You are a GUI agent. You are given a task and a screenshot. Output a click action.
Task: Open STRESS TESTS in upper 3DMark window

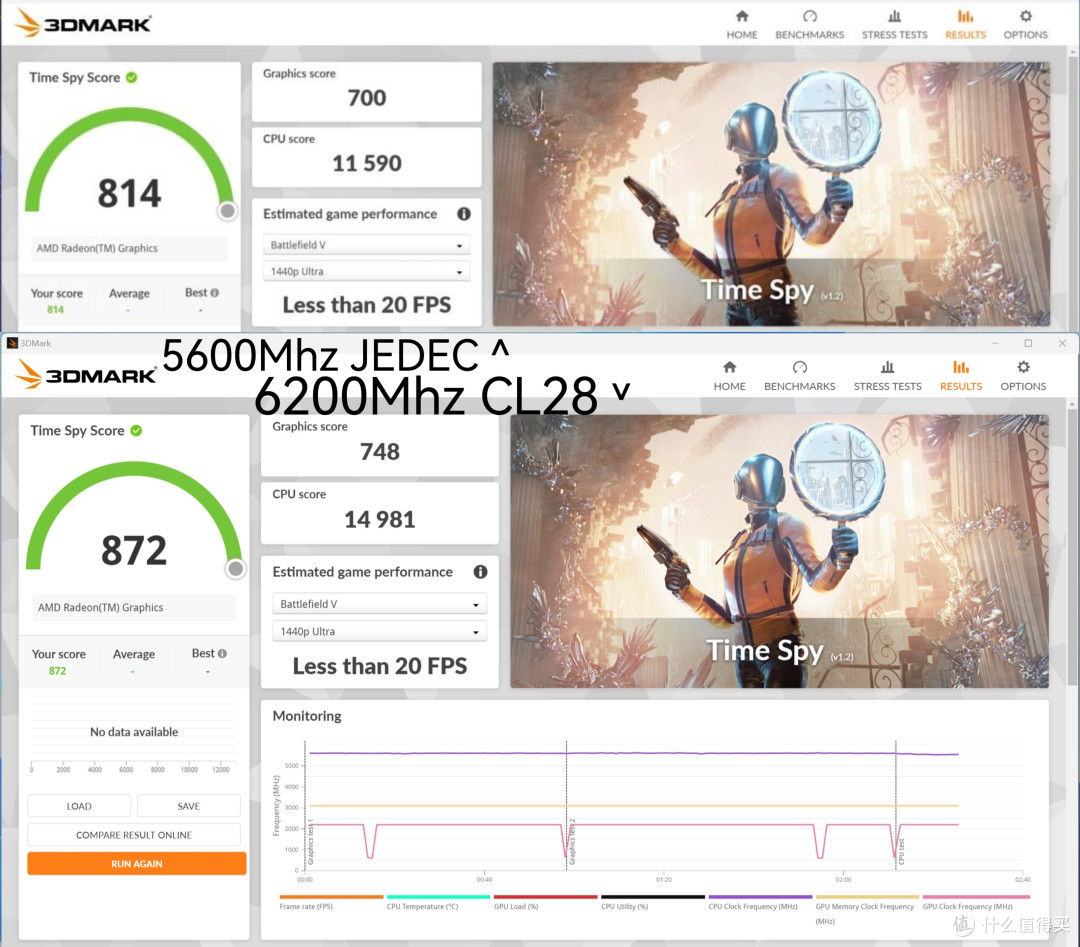(894, 25)
